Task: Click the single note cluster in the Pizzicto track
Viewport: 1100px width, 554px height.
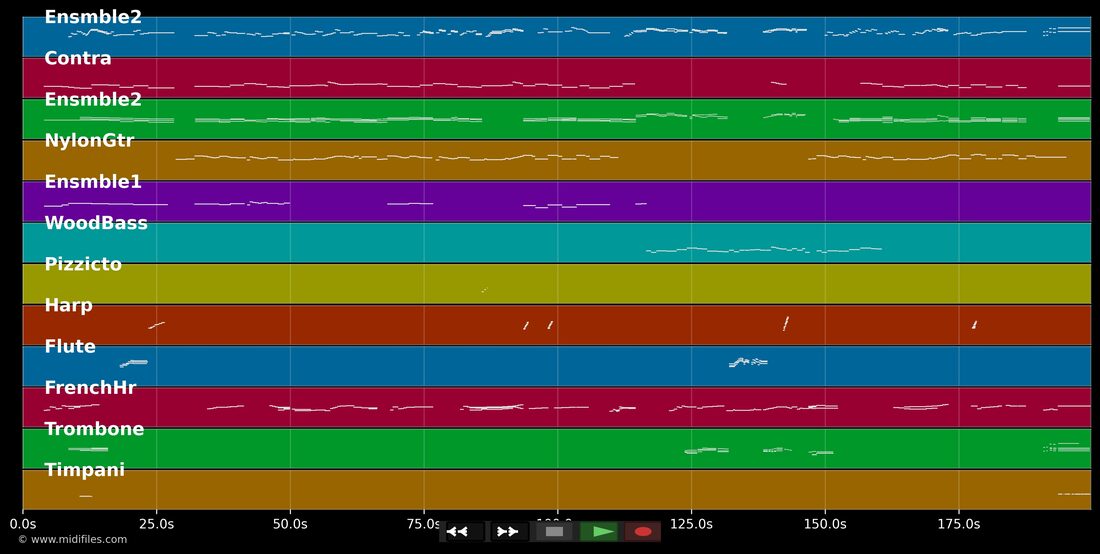Action: 484,290
